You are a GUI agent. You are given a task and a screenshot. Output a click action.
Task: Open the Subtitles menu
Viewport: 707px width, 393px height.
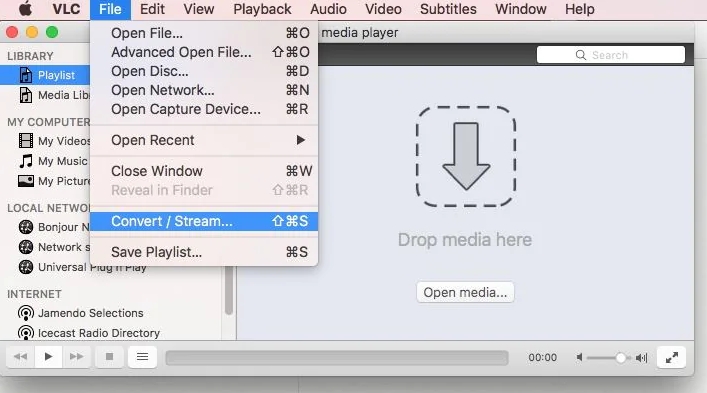click(448, 9)
